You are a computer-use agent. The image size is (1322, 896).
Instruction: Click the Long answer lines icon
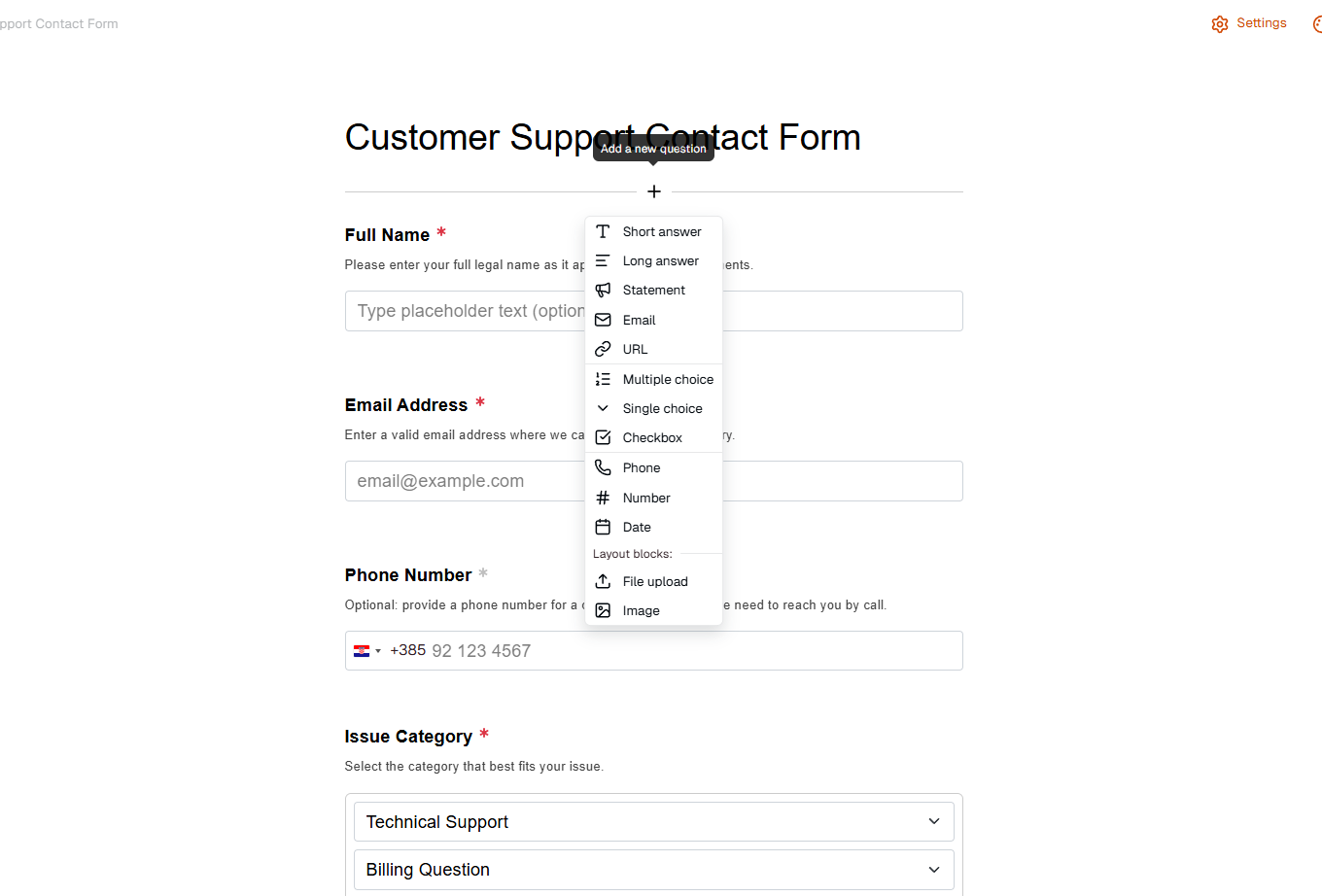603,260
